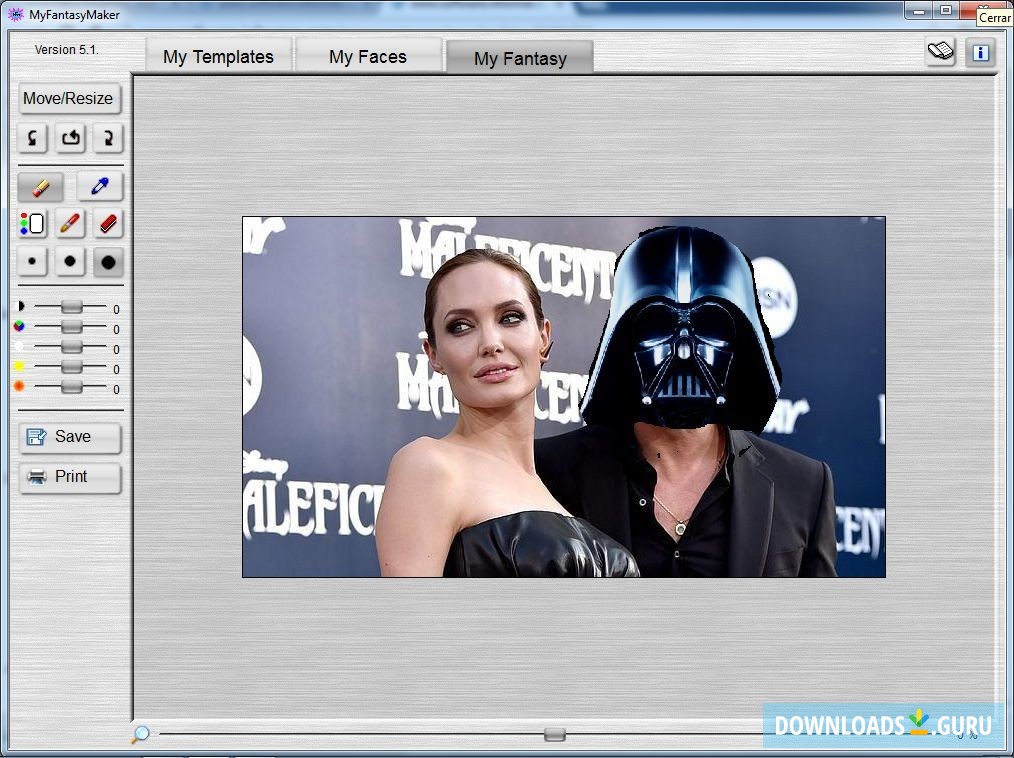Click the Darth Vader helmet face
Screen dimensions: 1014x758
coord(681,330)
